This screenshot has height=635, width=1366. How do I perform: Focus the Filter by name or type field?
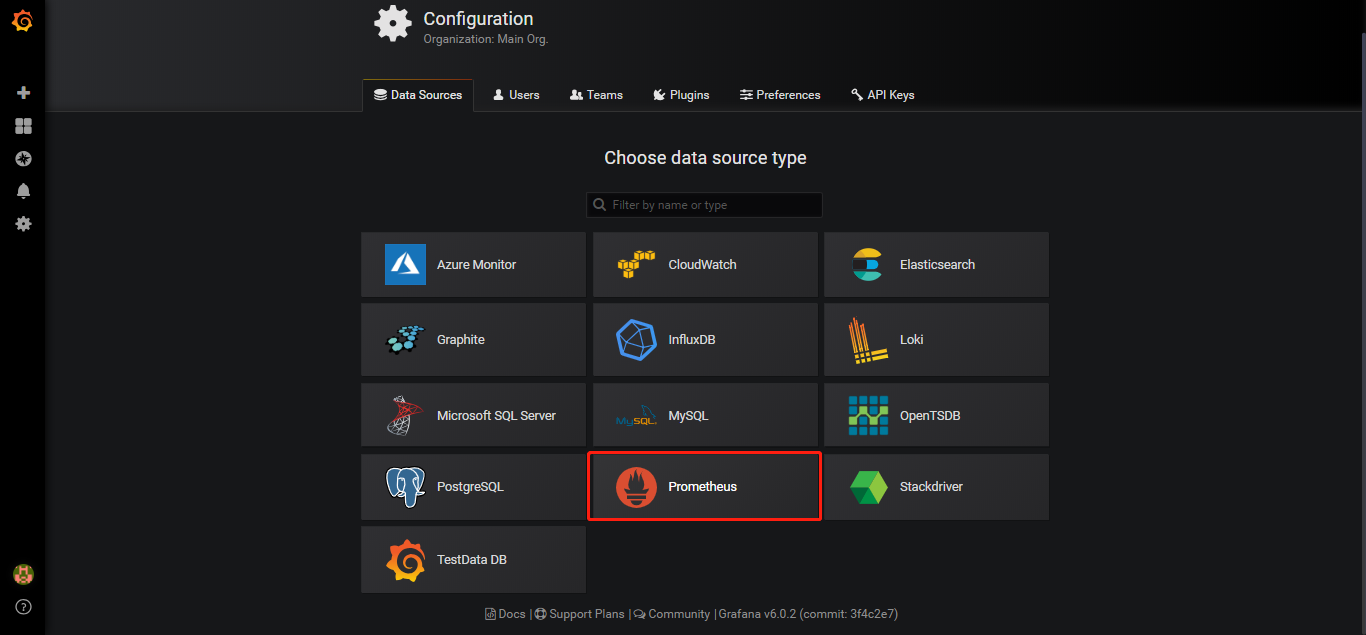[704, 205]
